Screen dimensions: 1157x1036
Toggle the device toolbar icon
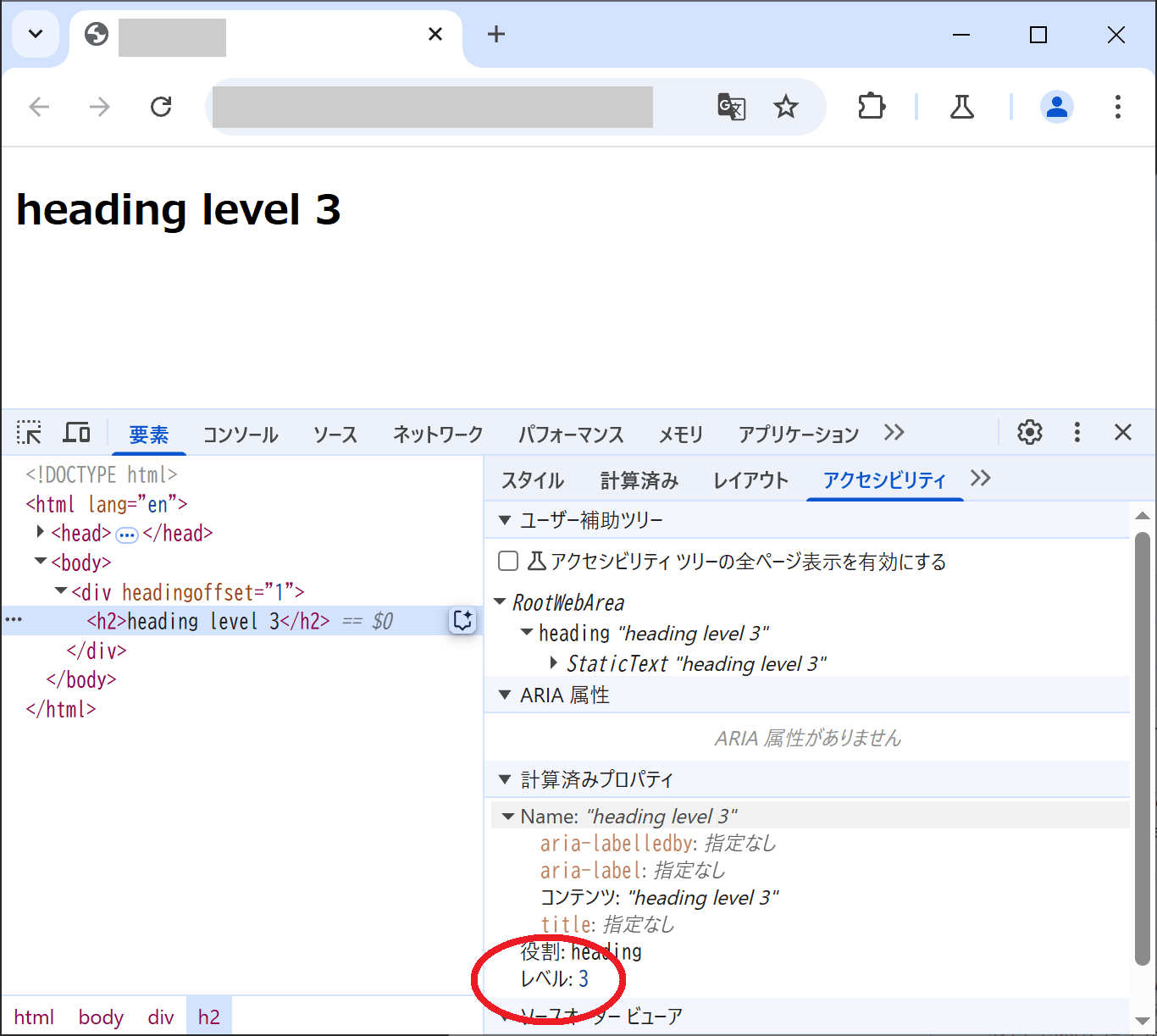tap(77, 433)
